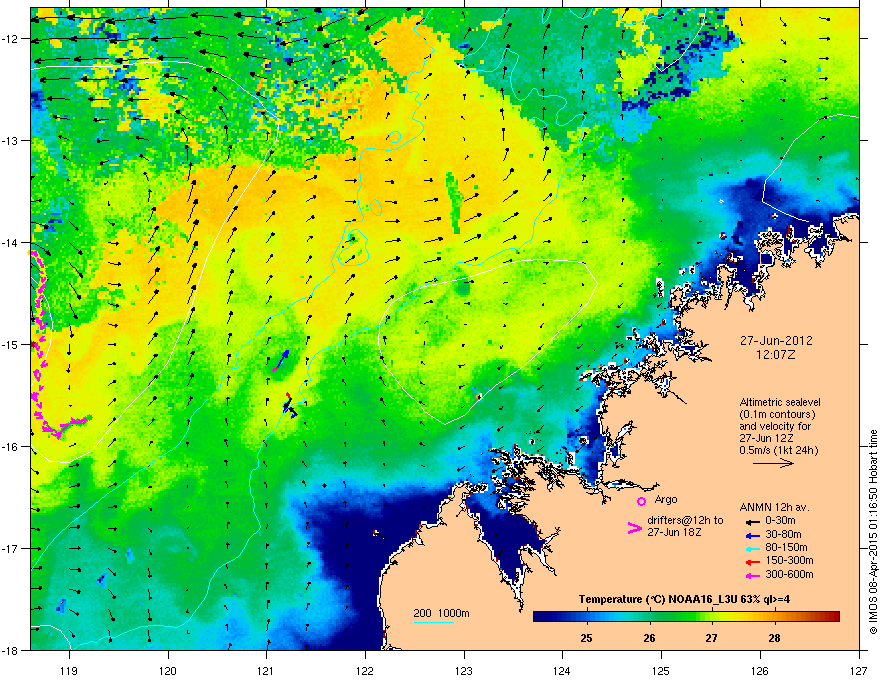
Task: Click the '300-600m' depth label
Action: pos(789,575)
